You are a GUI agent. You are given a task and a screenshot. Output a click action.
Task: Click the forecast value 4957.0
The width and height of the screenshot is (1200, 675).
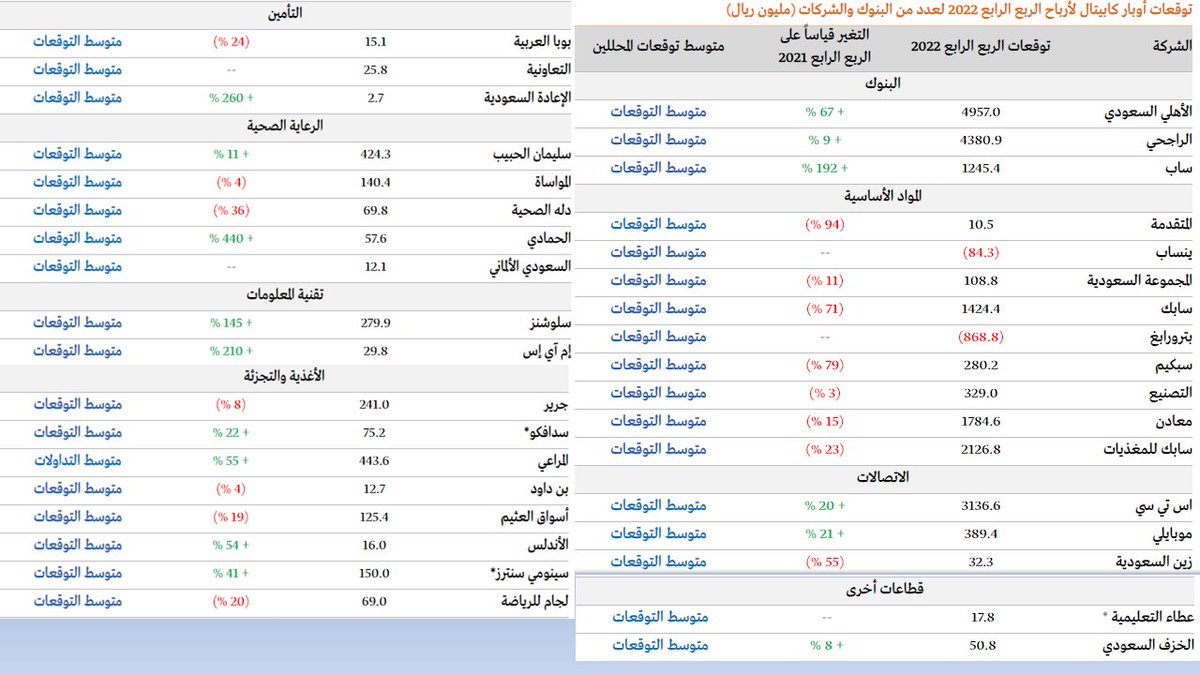(981, 112)
